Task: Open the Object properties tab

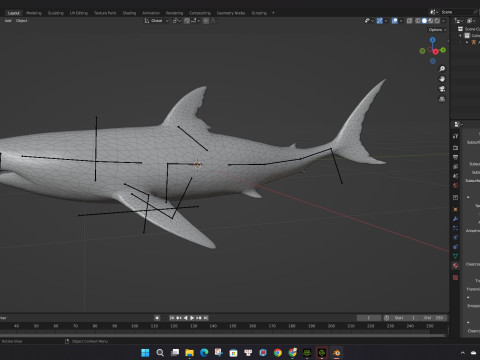Action: [x=456, y=210]
